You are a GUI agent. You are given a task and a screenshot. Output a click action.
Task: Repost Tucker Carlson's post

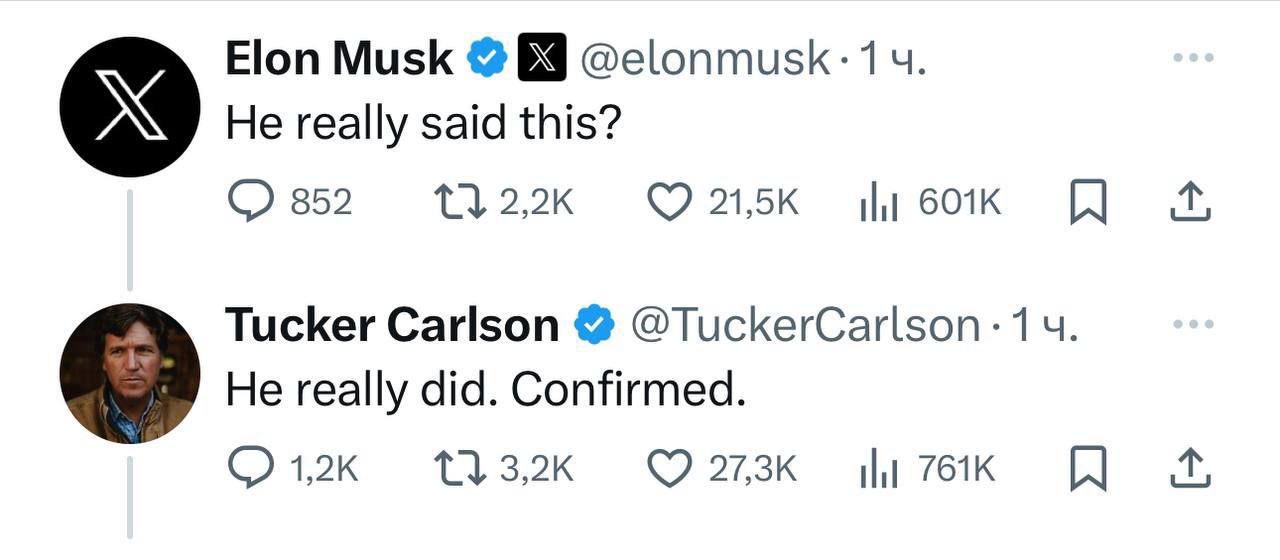coord(459,468)
